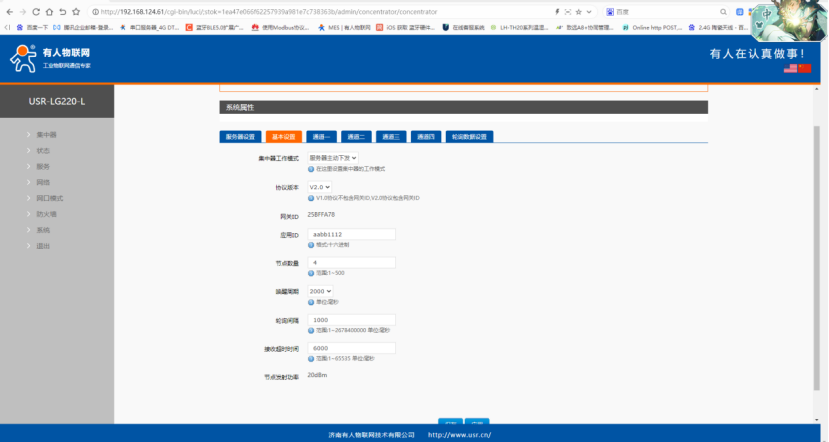Switch to the 轮询数据设置 tab
The width and height of the screenshot is (829, 442).
pyautogui.click(x=468, y=137)
